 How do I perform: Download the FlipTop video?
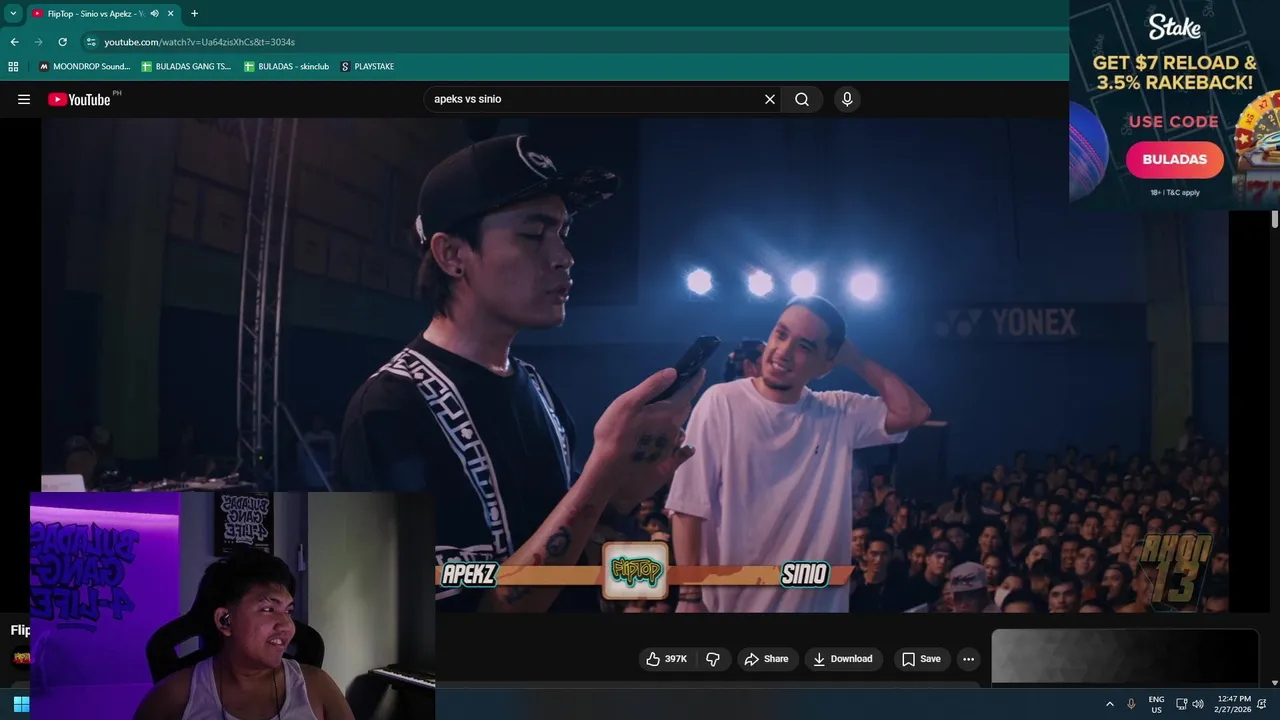pos(843,659)
